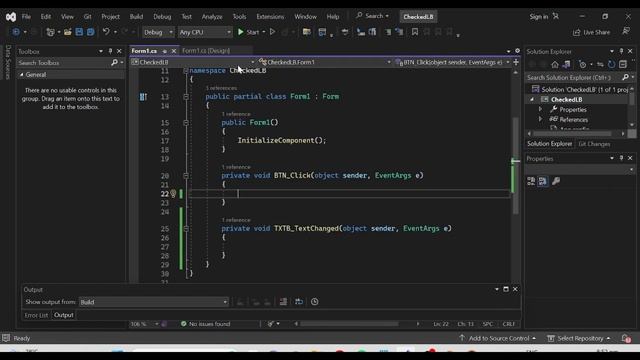Viewport: 640px width, 360px height.
Task: Click the Save All icon in toolbar
Action: tap(91, 32)
